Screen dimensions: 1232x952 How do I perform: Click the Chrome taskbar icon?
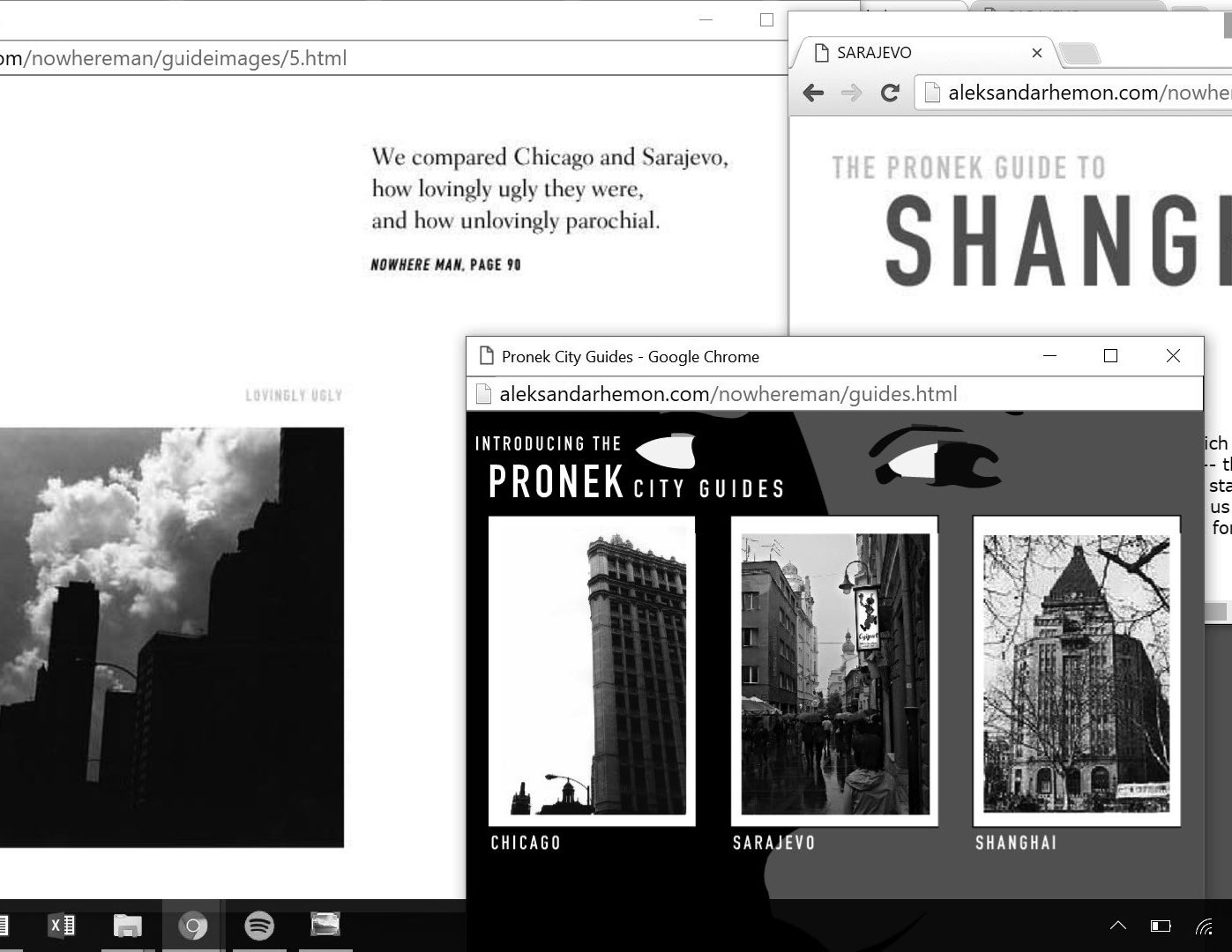coord(193,926)
